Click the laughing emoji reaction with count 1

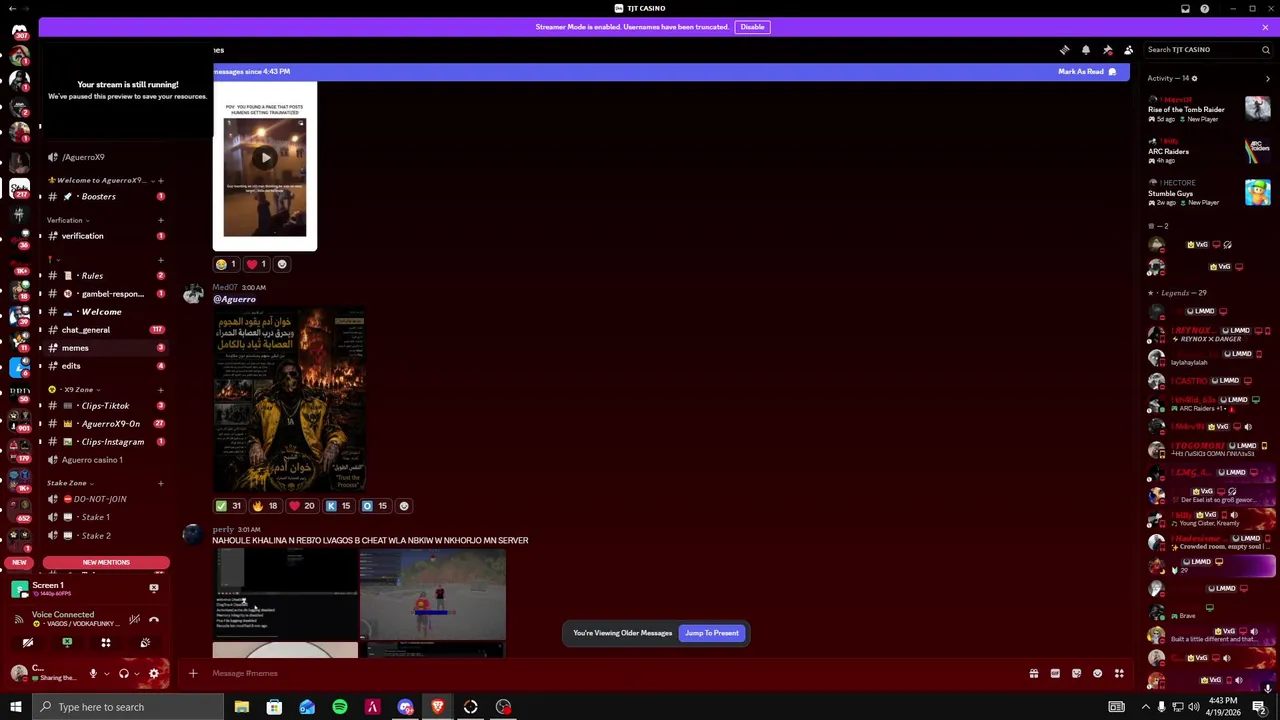(226, 264)
